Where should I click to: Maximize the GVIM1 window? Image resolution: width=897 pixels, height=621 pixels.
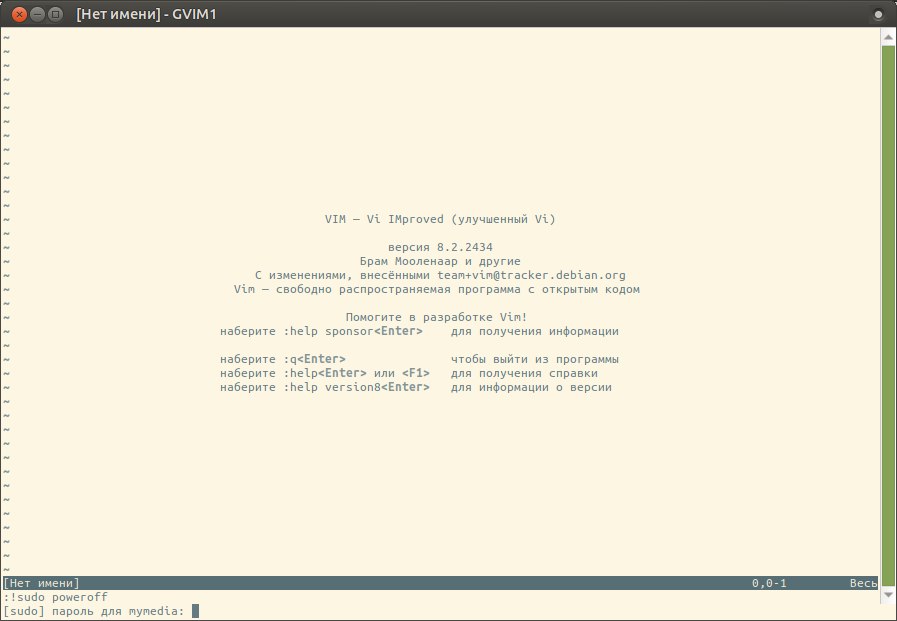click(55, 14)
